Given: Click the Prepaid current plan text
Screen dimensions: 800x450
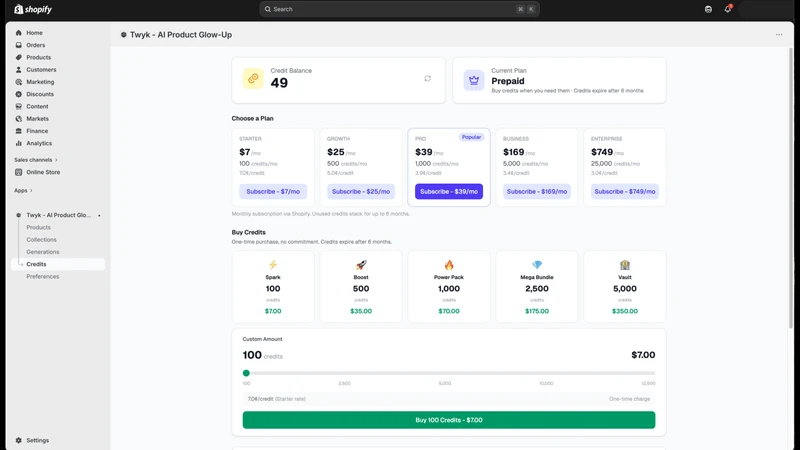Looking at the screenshot, I should point(508,81).
